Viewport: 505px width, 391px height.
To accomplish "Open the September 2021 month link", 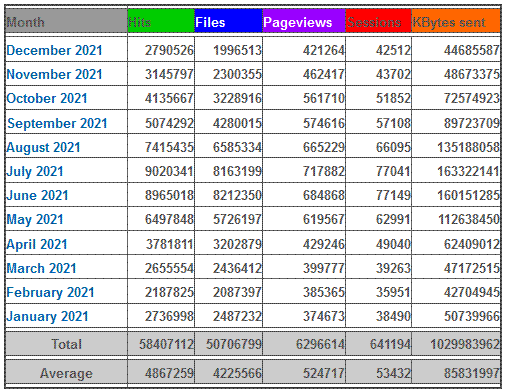I will click(x=57, y=123).
